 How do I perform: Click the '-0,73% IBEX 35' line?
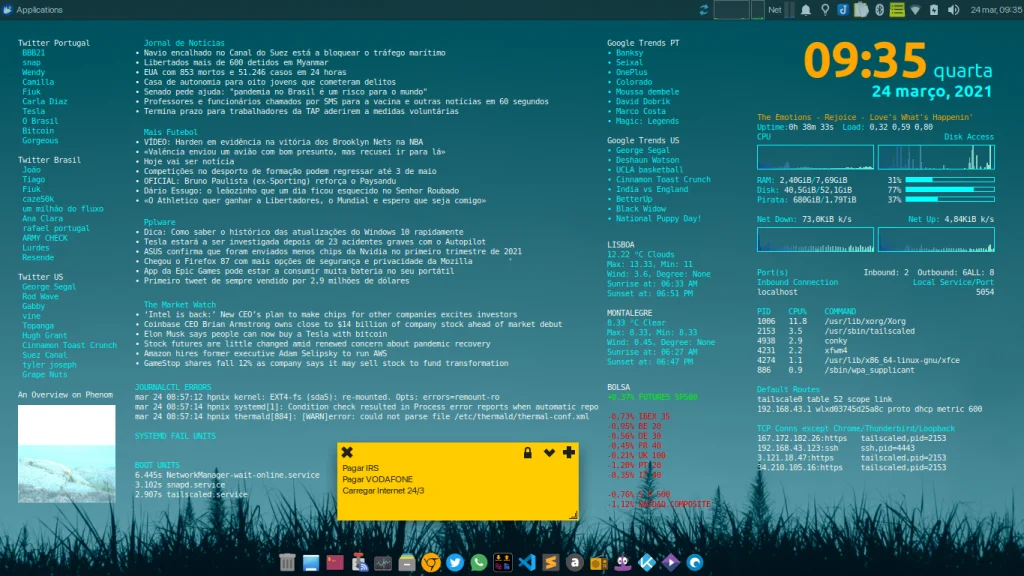(639, 416)
